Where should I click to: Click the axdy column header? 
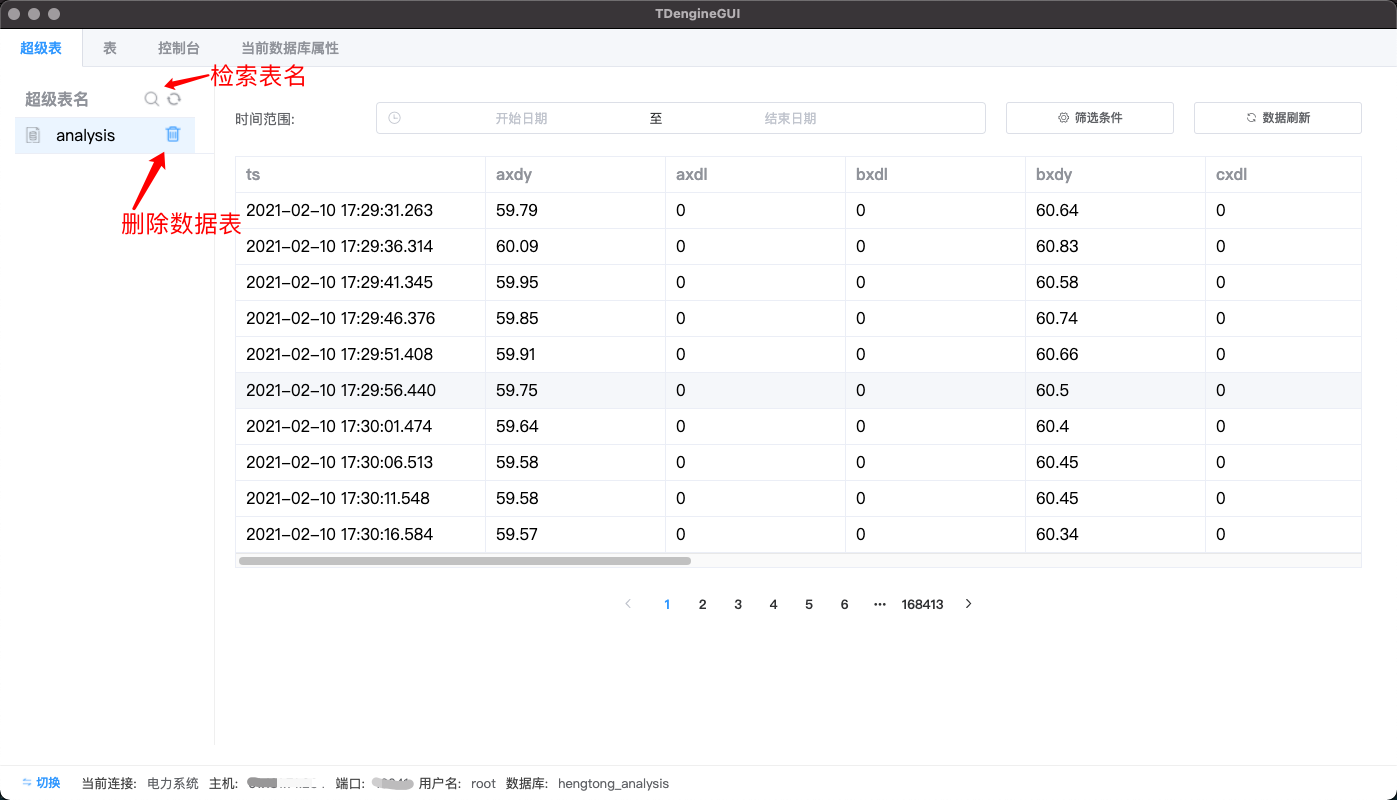click(575, 174)
